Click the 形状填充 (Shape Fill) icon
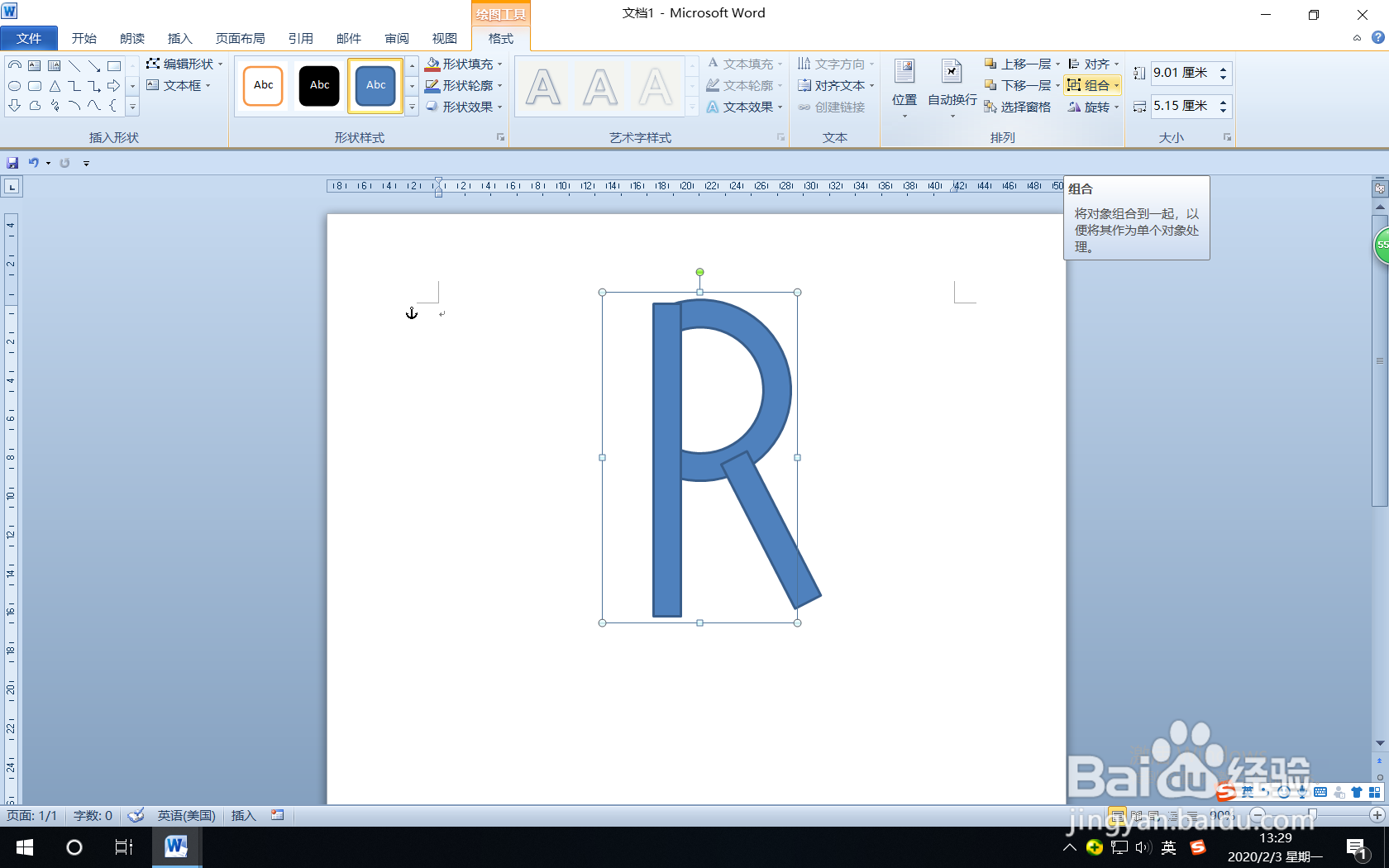1389x868 pixels. pos(432,63)
